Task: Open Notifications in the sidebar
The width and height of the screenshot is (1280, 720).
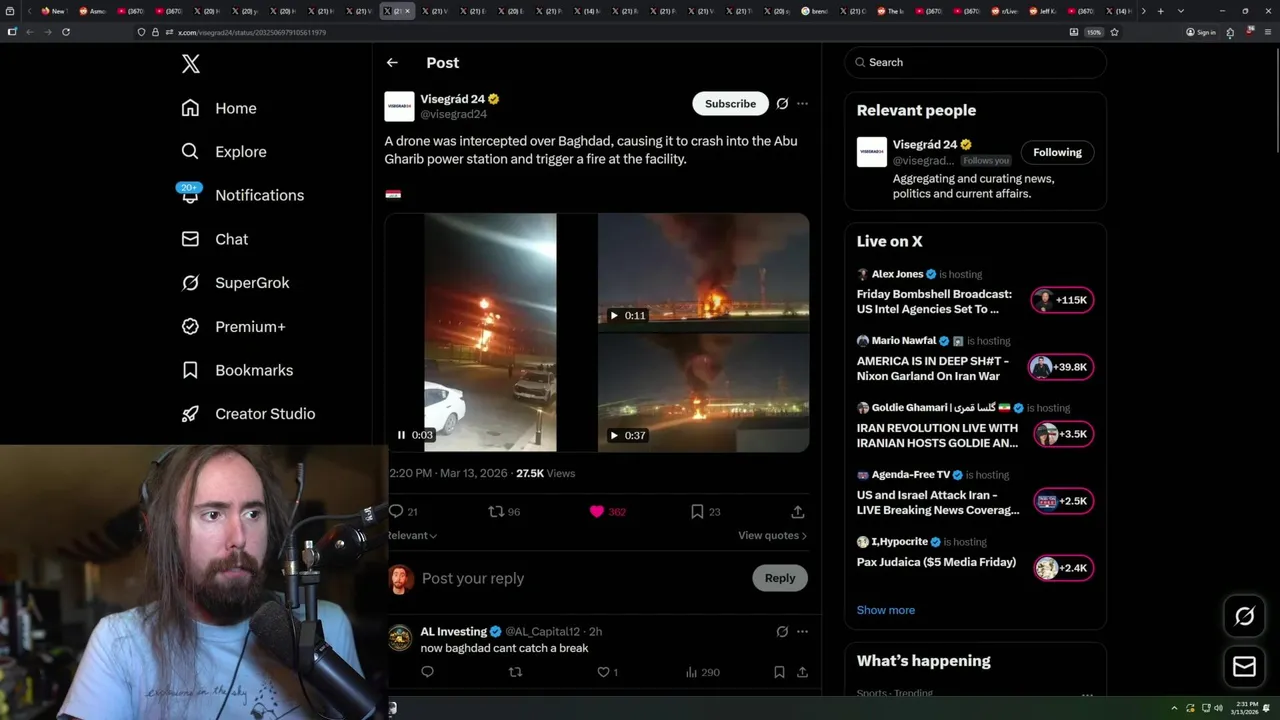Action: pyautogui.click(x=243, y=195)
